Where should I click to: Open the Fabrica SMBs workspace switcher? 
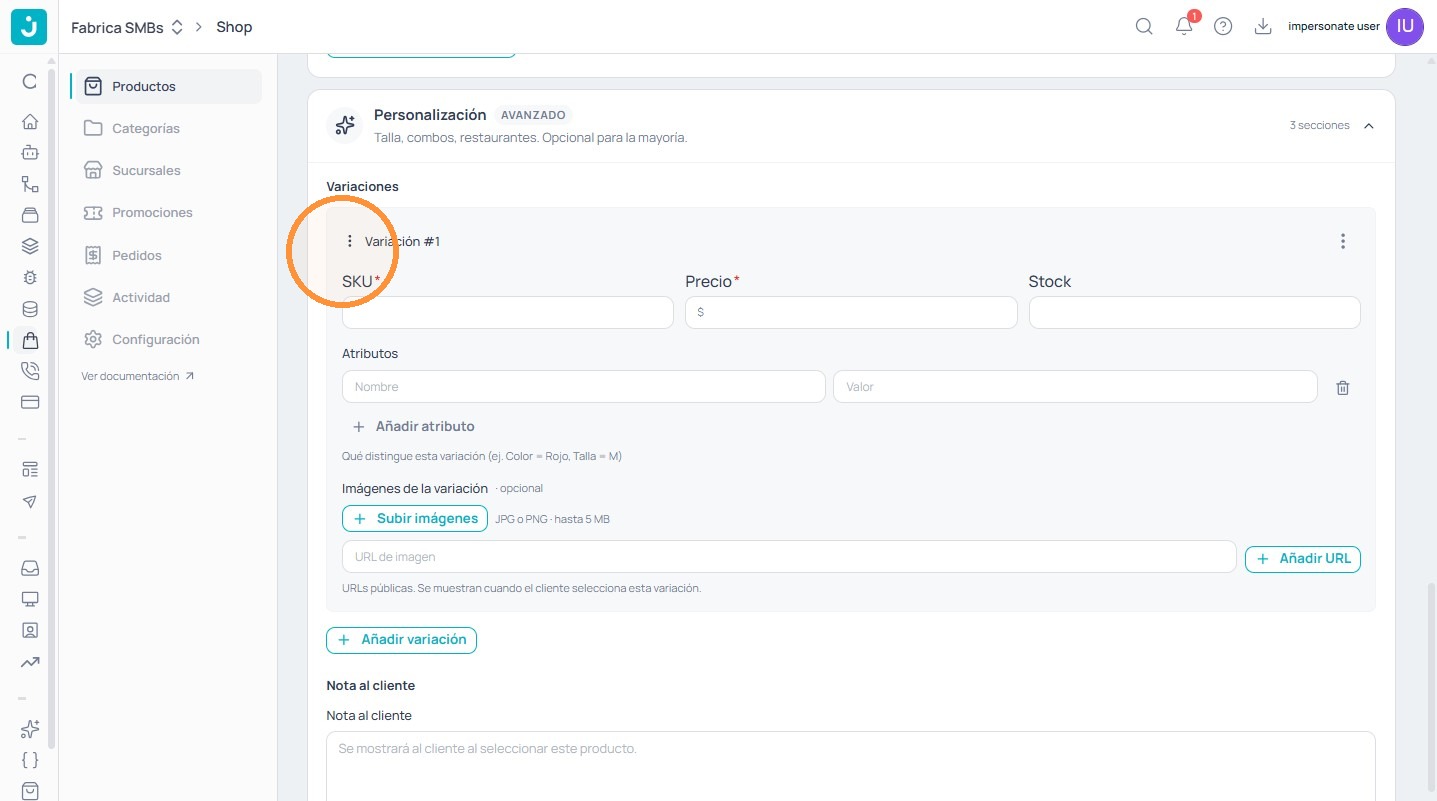click(x=127, y=27)
